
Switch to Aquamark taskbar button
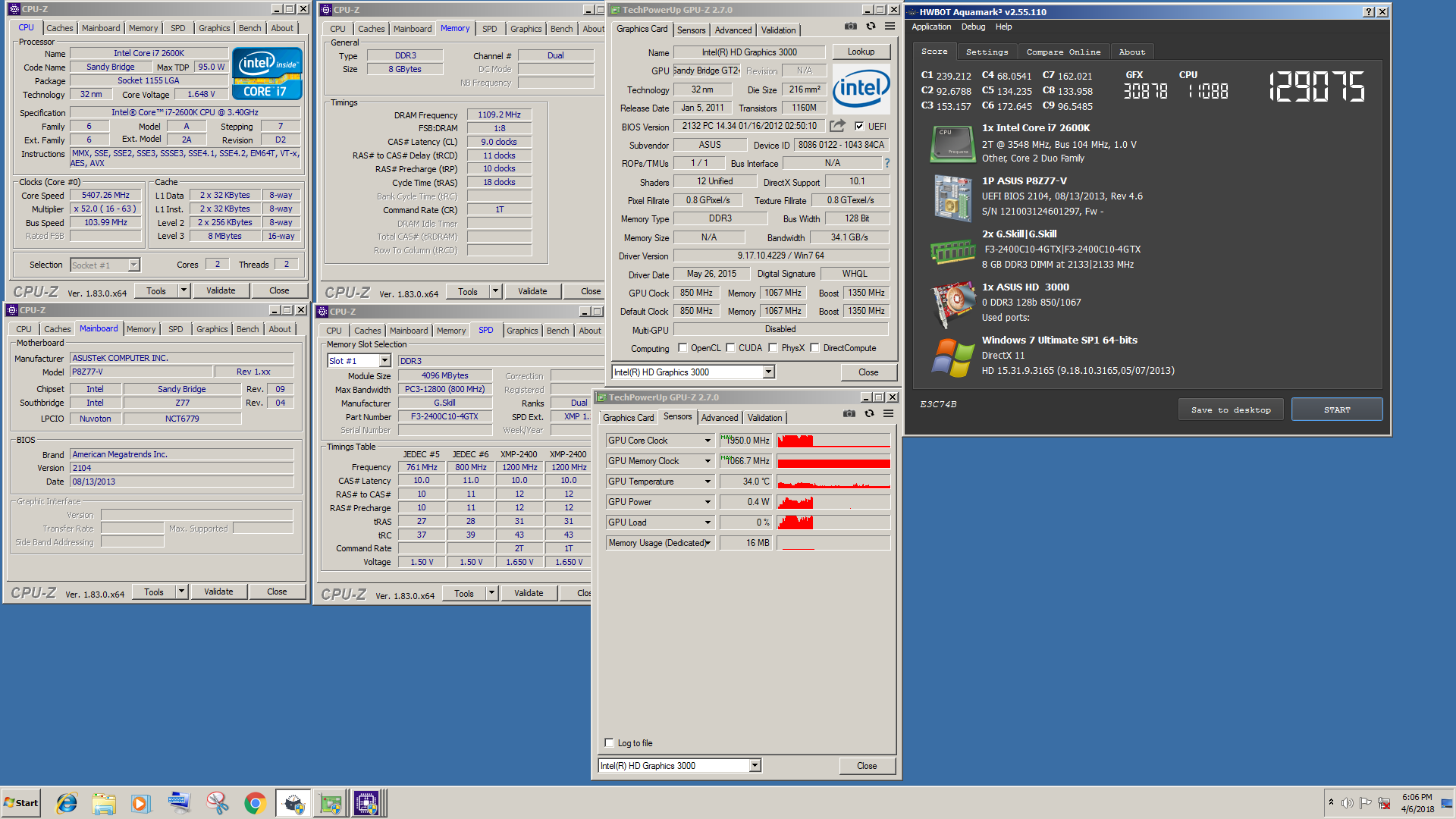293,803
